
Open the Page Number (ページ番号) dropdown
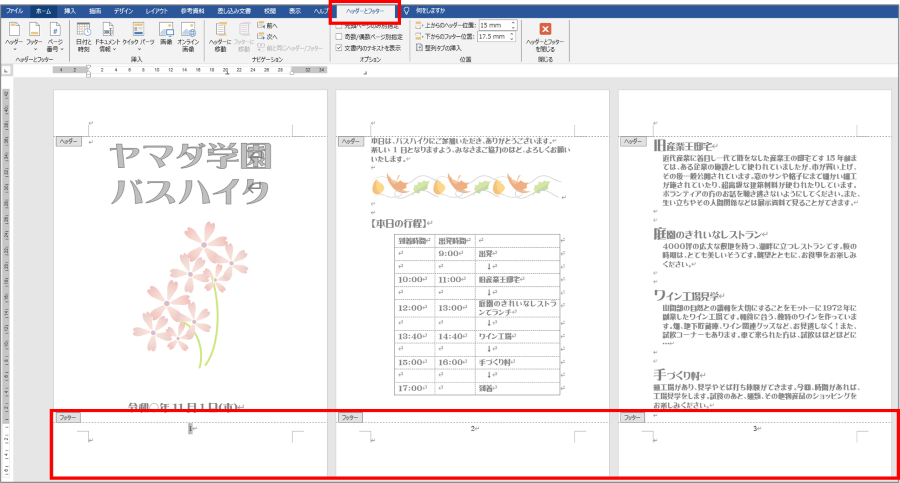(x=55, y=37)
